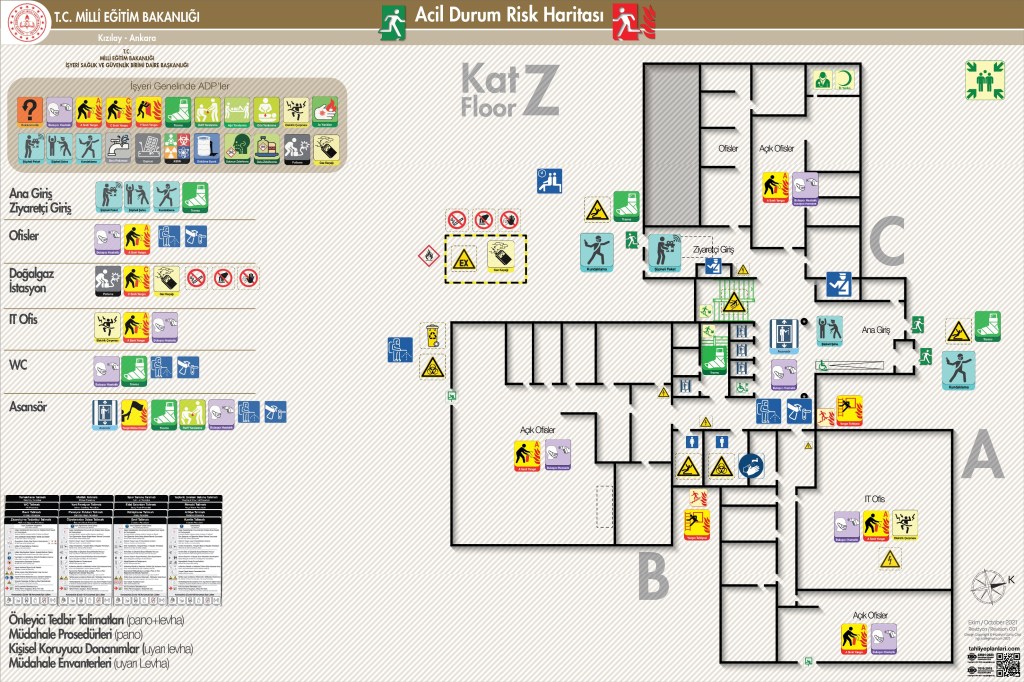The height and width of the screenshot is (682, 1024).
Task: Select the EX explosive atmosphere warning triangle
Action: pyautogui.click(x=462, y=256)
